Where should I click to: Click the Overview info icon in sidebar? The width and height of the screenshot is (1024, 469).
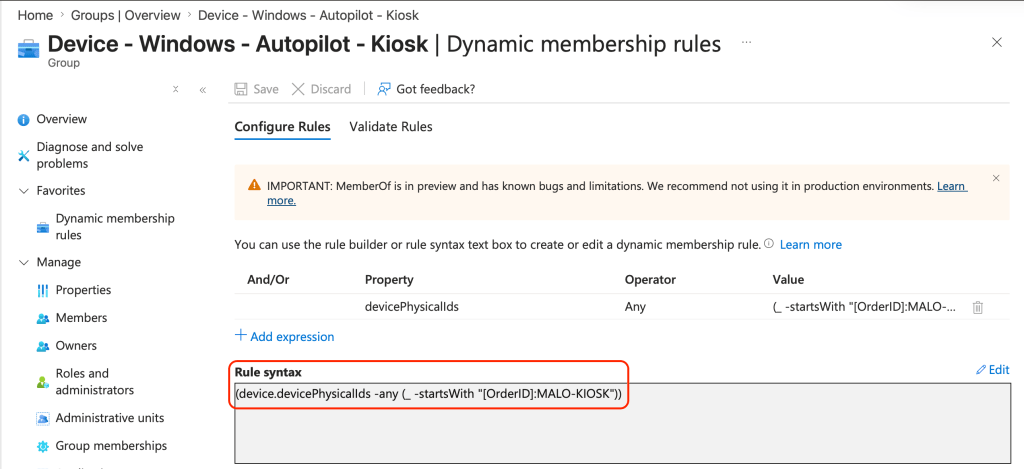(x=24, y=120)
